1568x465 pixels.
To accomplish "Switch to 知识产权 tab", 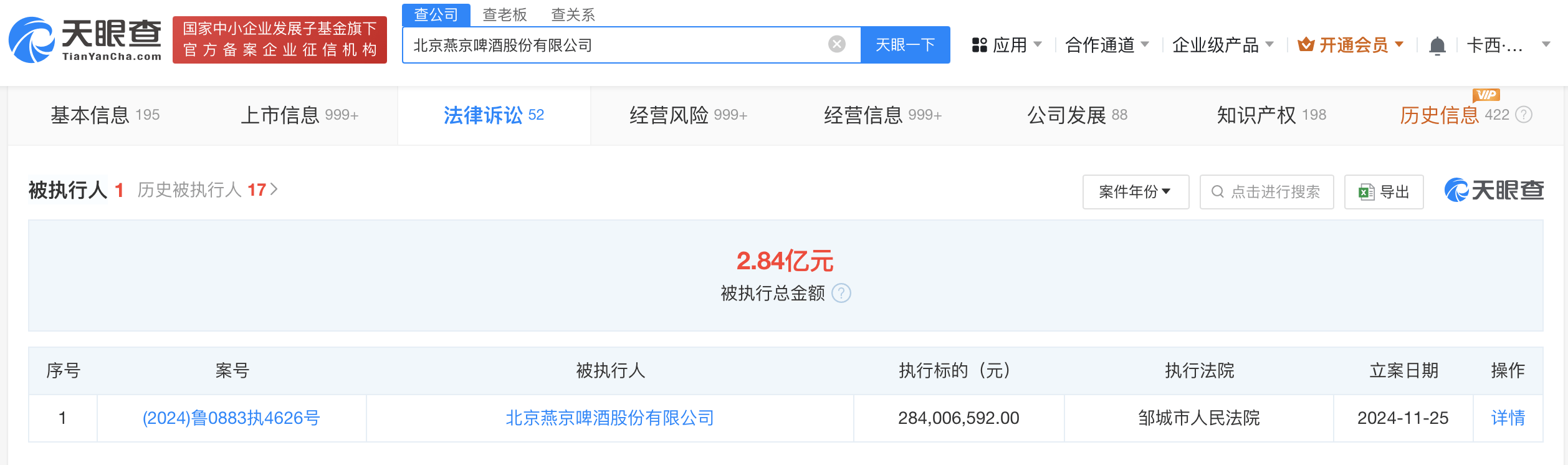I will point(1271,115).
